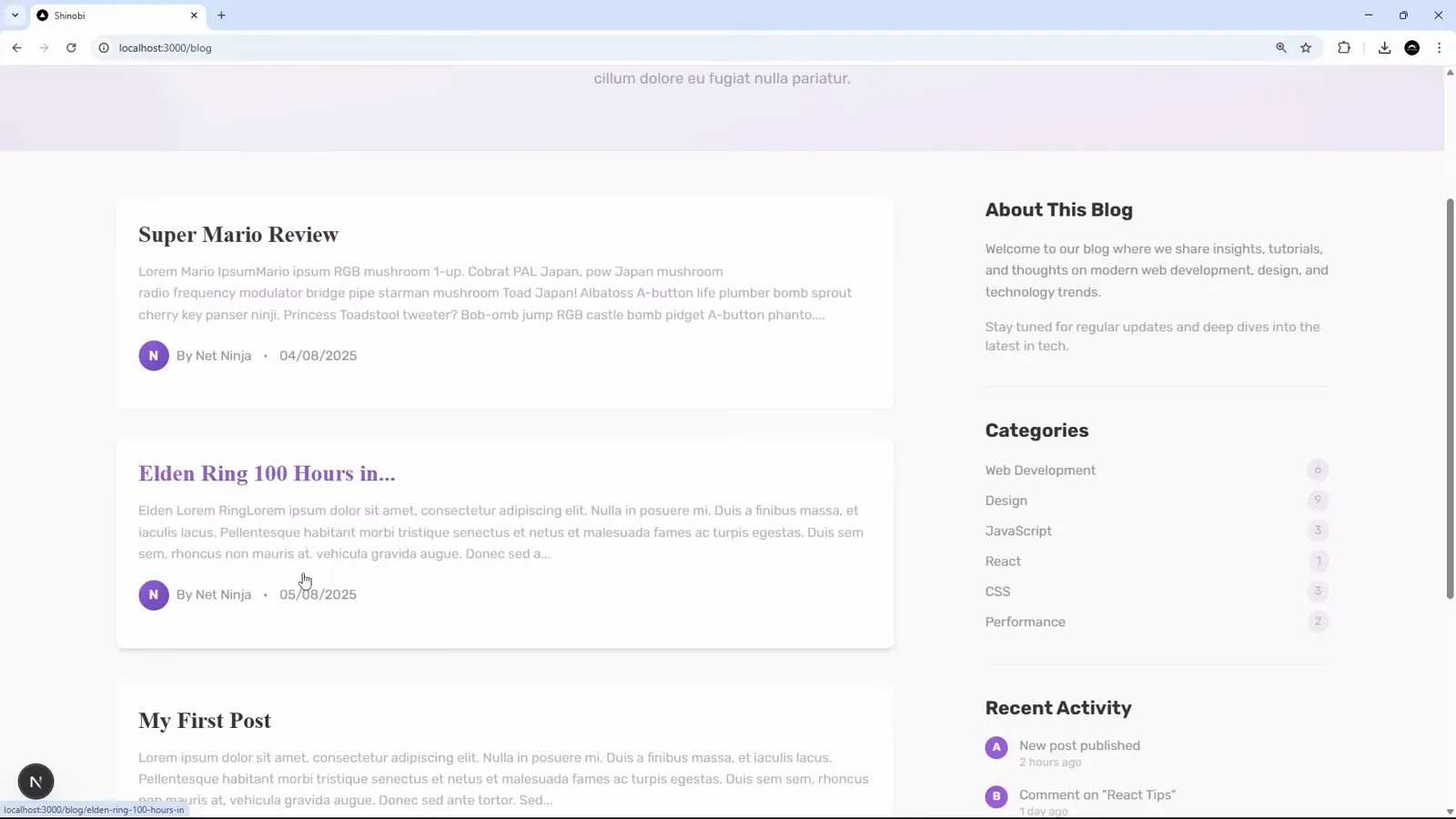This screenshot has width=1456, height=819.
Task: Open the My First Post article
Action: click(205, 721)
